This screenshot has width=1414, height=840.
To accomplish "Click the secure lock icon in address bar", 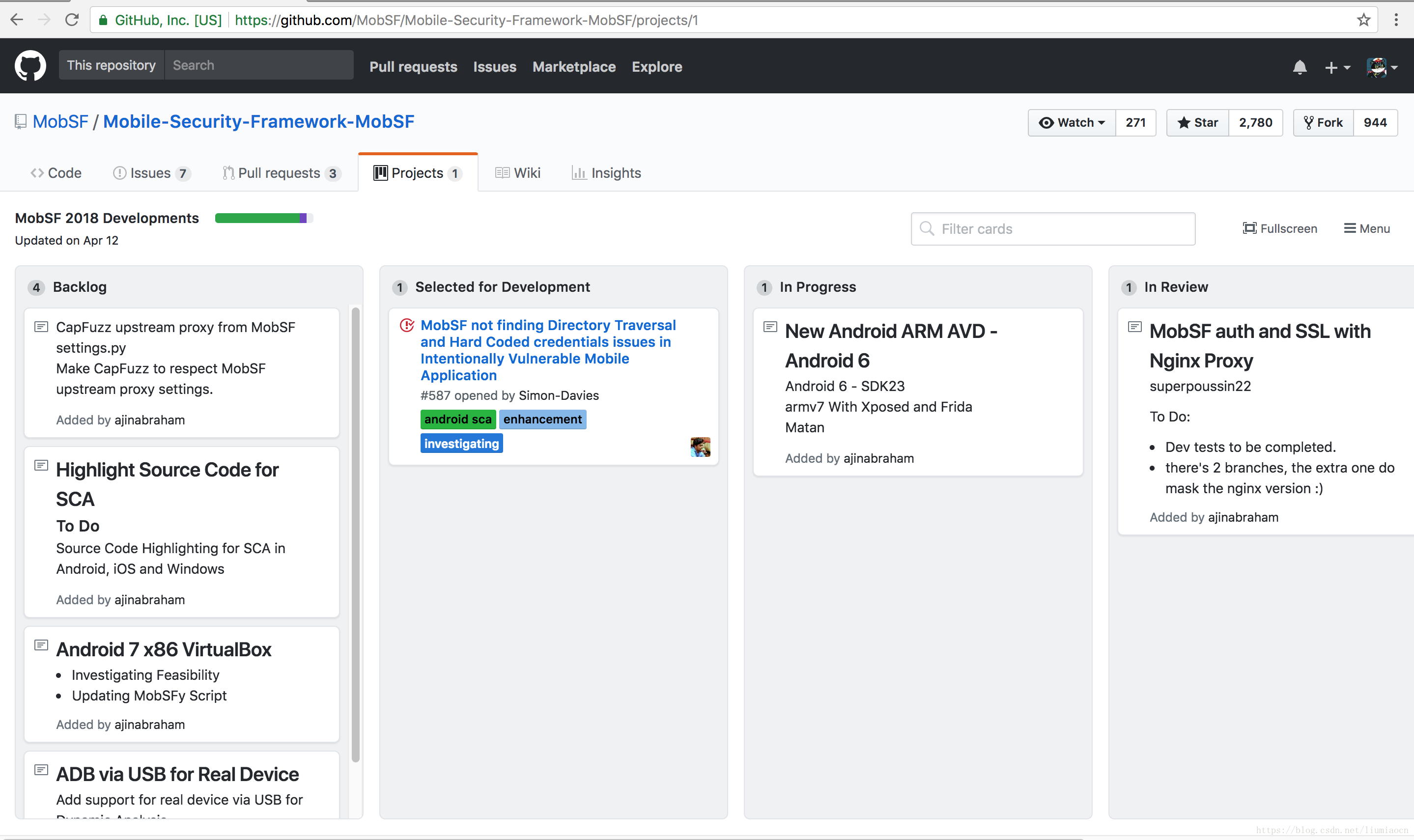I will (103, 20).
